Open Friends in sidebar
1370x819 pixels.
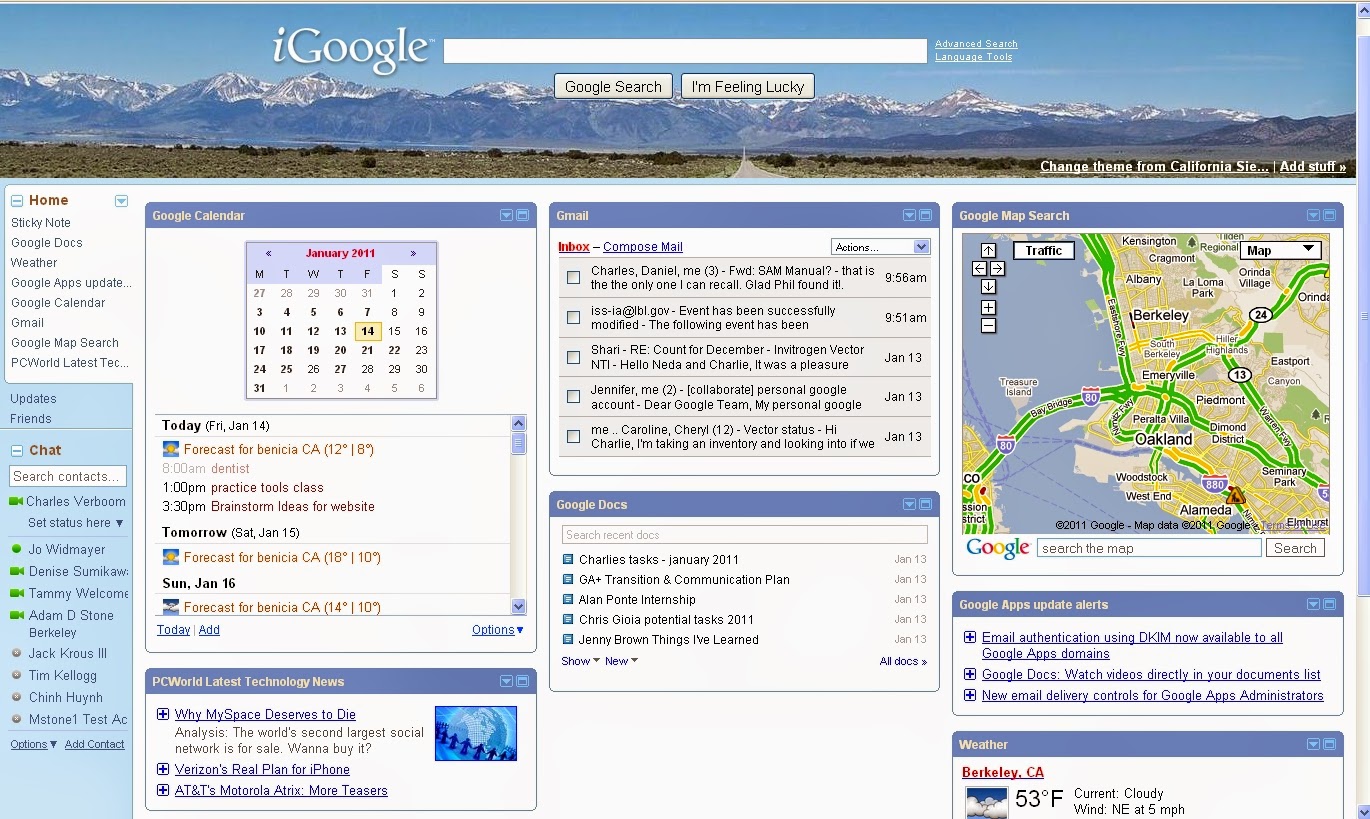31,419
